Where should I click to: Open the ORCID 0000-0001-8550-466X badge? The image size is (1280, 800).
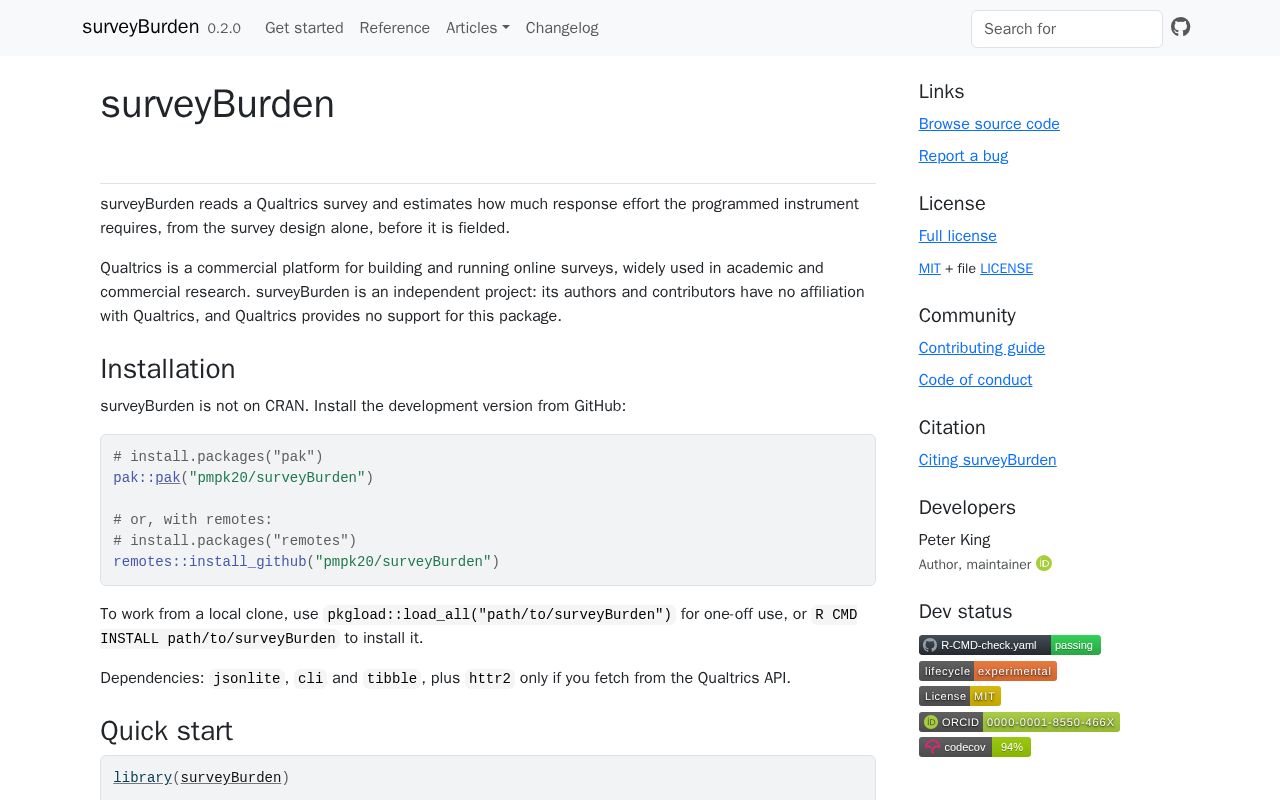pos(1019,722)
